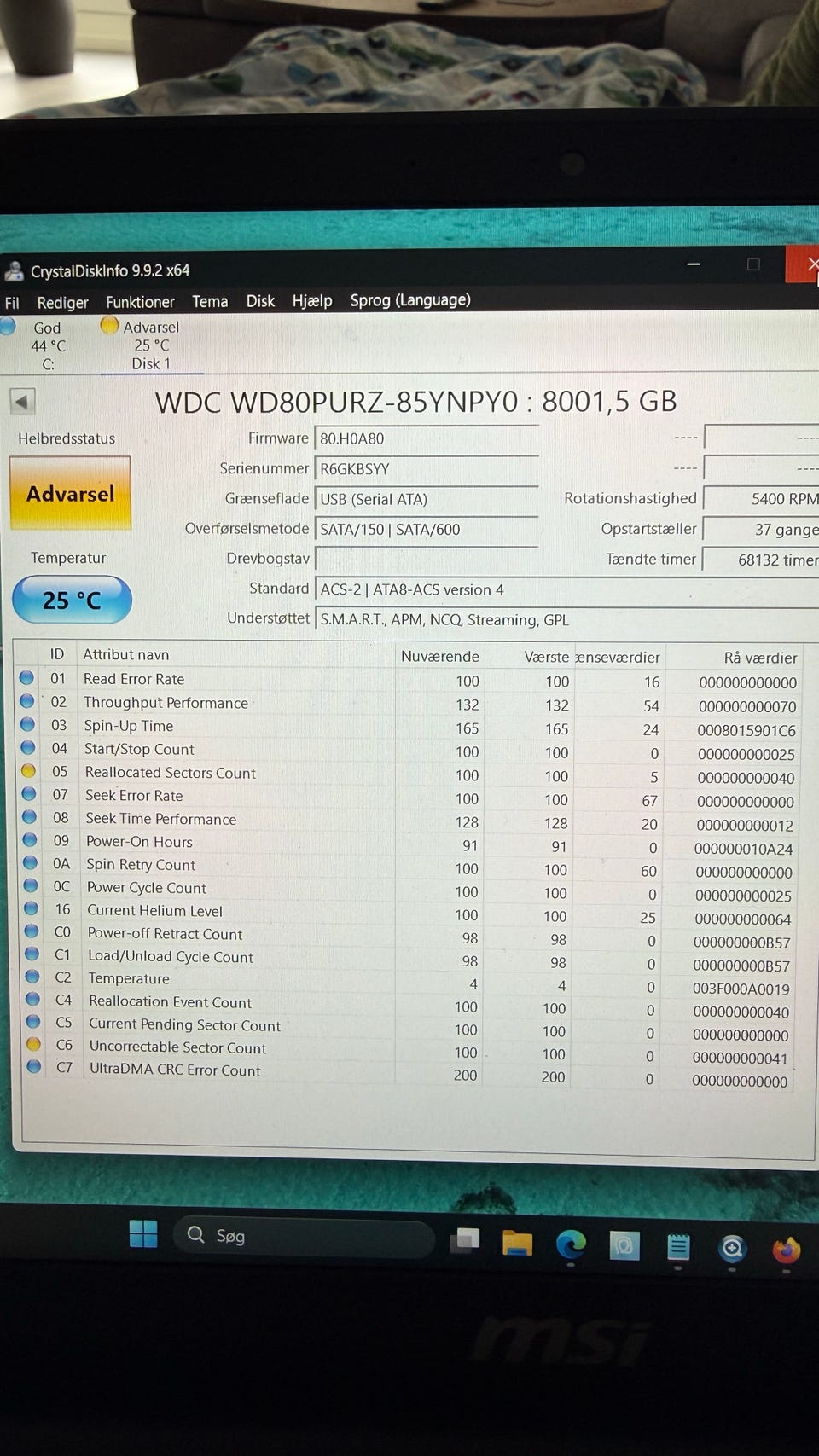Click the Grænseflade field USB (Serial ATA)
This screenshot has height=1456, width=819.
pos(427,499)
